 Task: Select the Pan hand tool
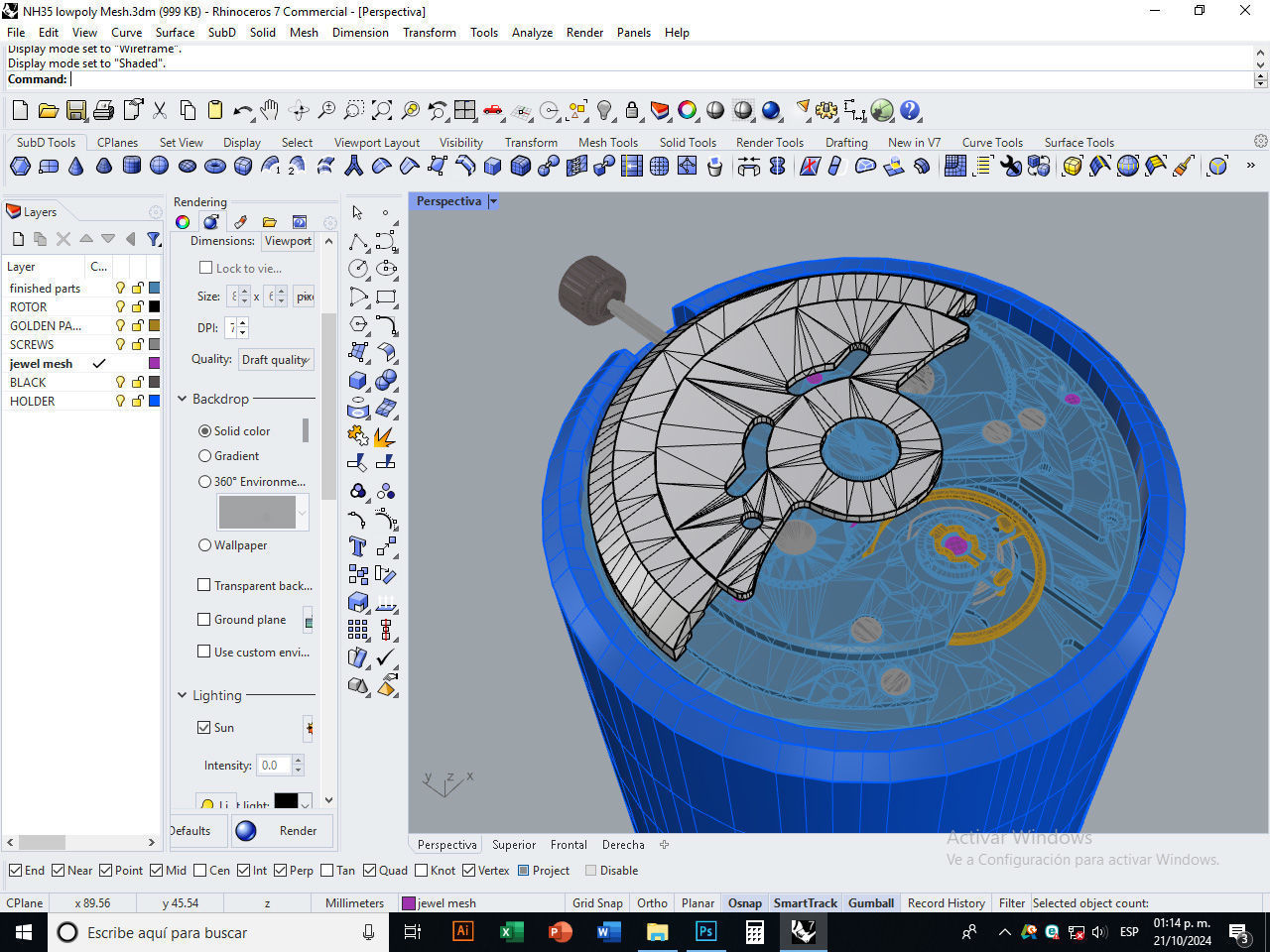(270, 110)
